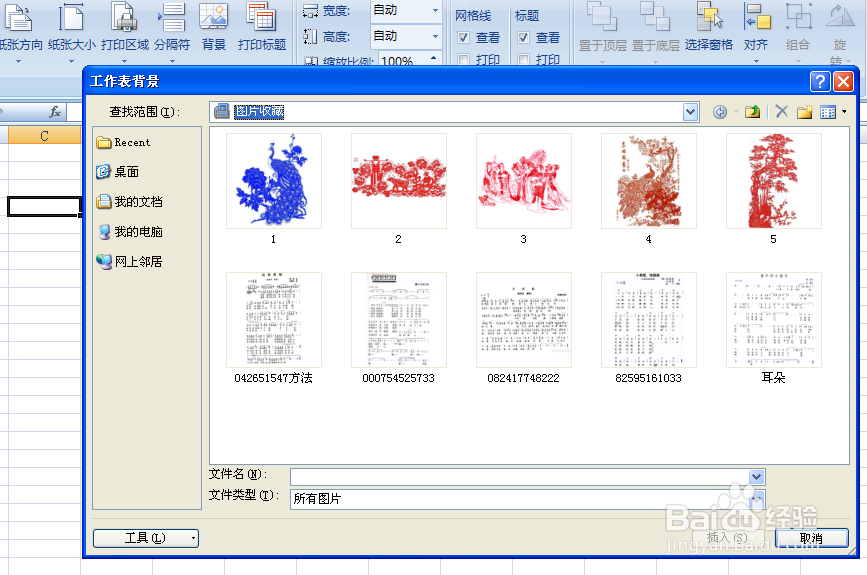Click the delete X icon in dialog toolbar
This screenshot has height=575, width=867.
(781, 112)
